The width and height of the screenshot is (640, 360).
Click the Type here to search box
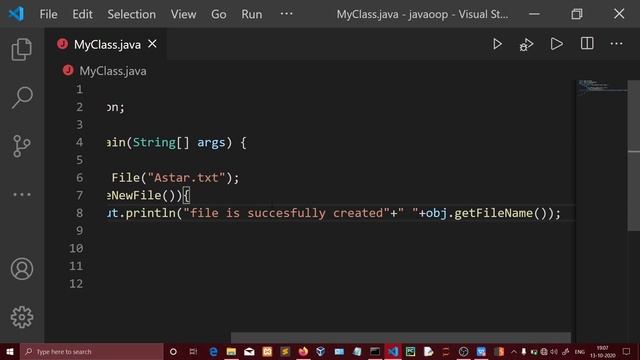[92, 351]
